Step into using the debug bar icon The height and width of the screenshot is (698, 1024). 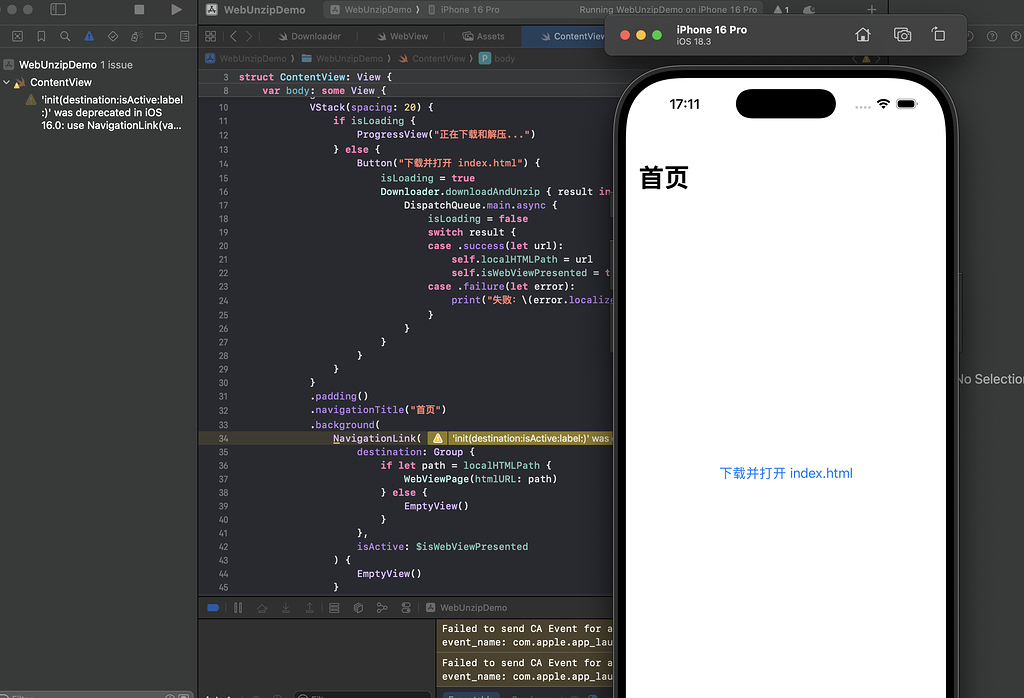[x=285, y=607]
